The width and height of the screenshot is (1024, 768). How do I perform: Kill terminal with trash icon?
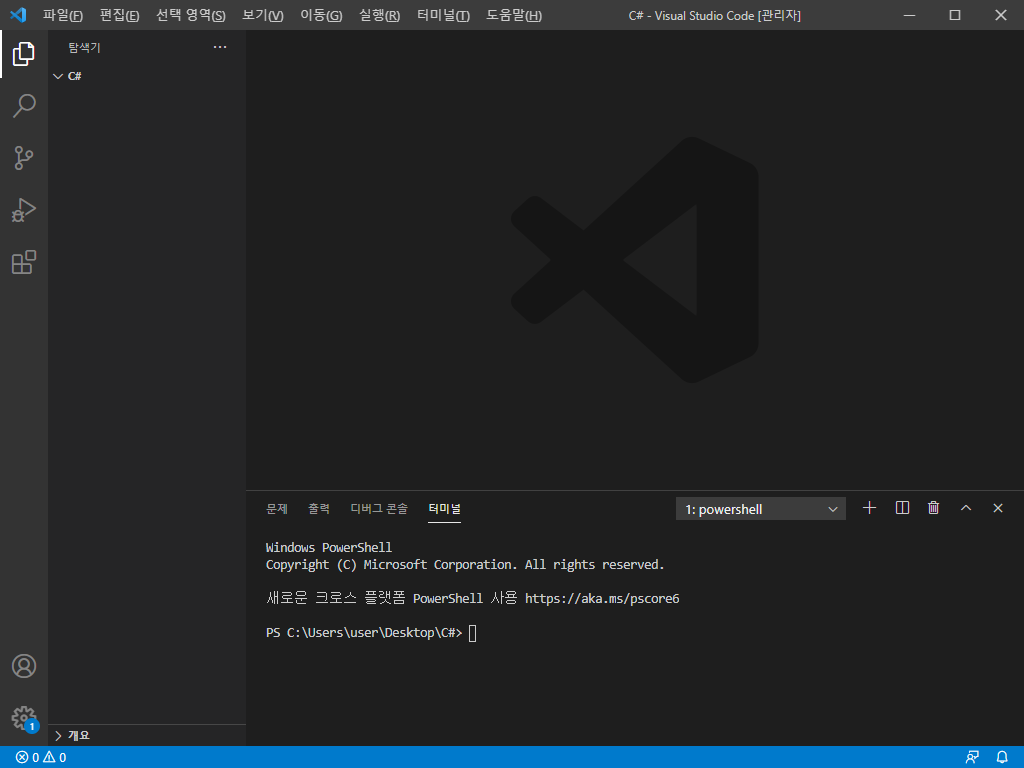[x=934, y=508]
